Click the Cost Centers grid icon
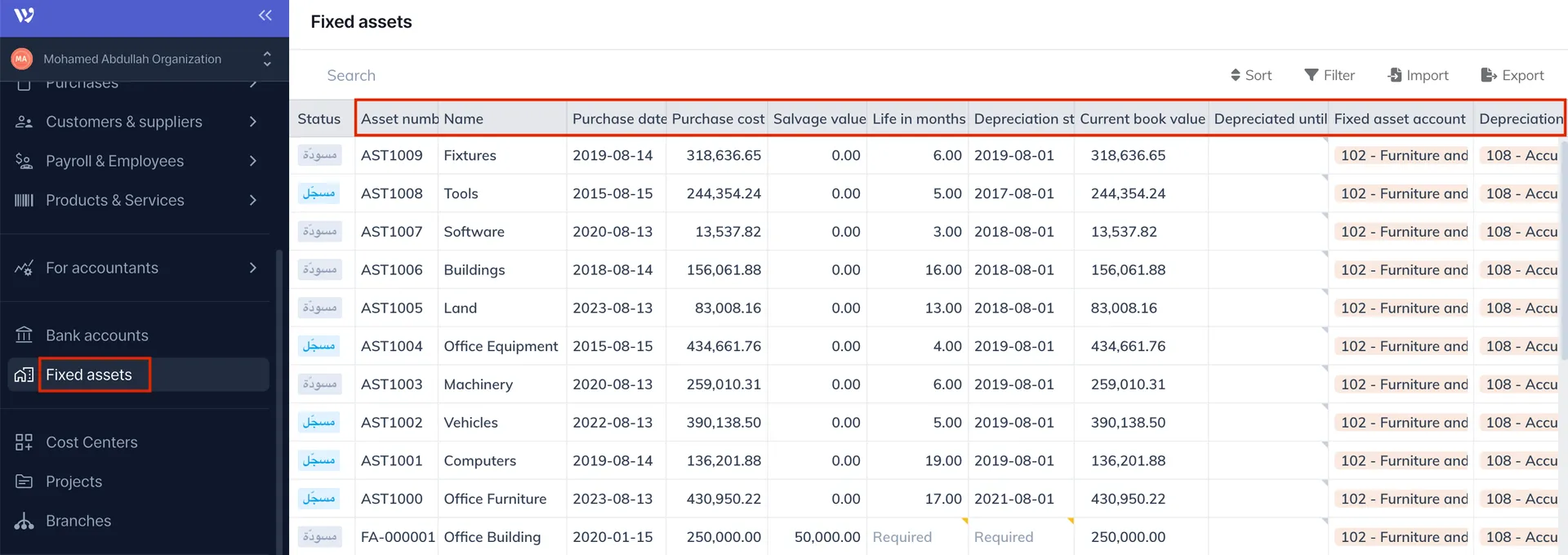This screenshot has height=555, width=1568. click(x=24, y=442)
